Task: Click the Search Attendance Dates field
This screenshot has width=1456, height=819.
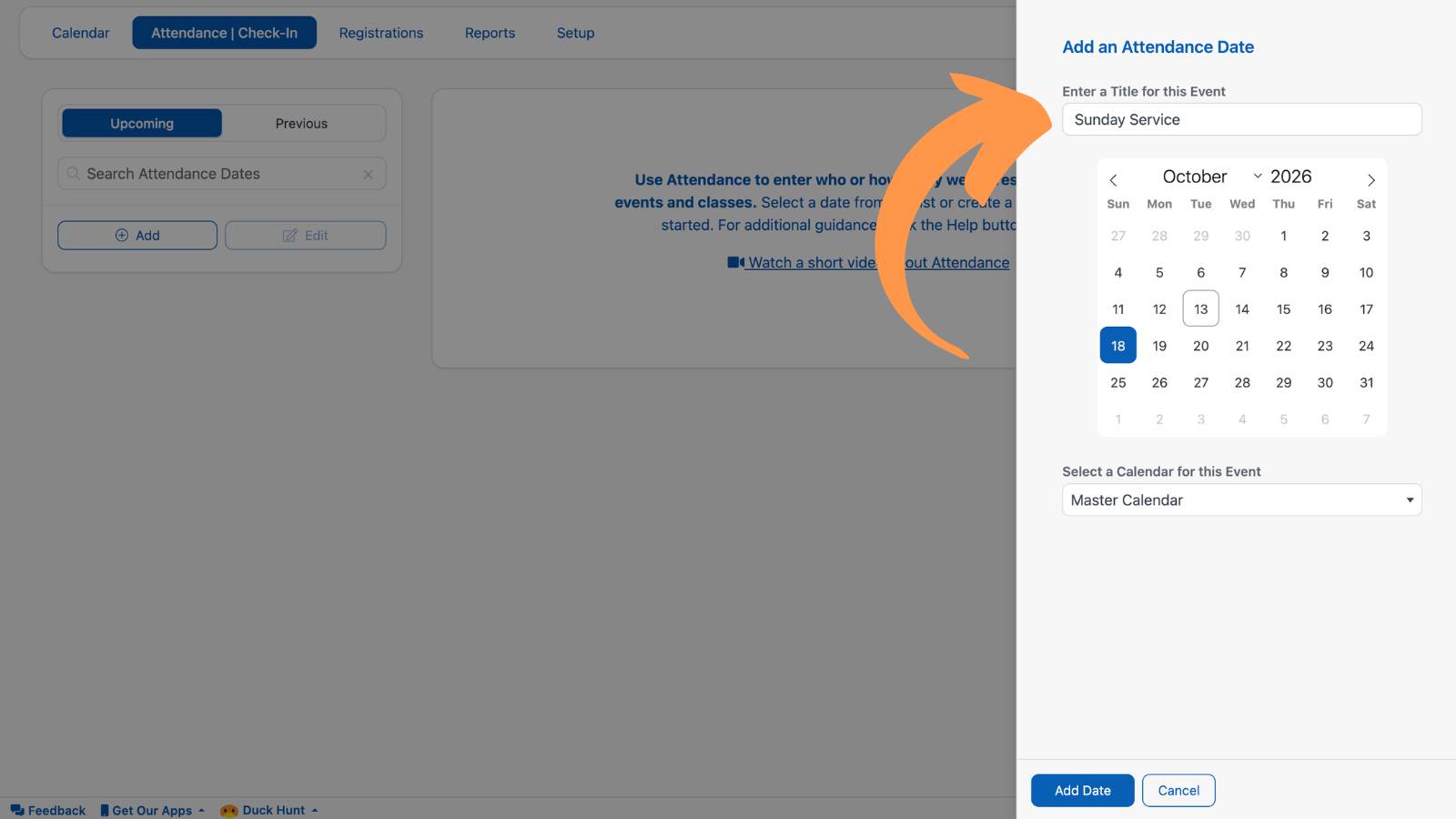Action: point(221,174)
